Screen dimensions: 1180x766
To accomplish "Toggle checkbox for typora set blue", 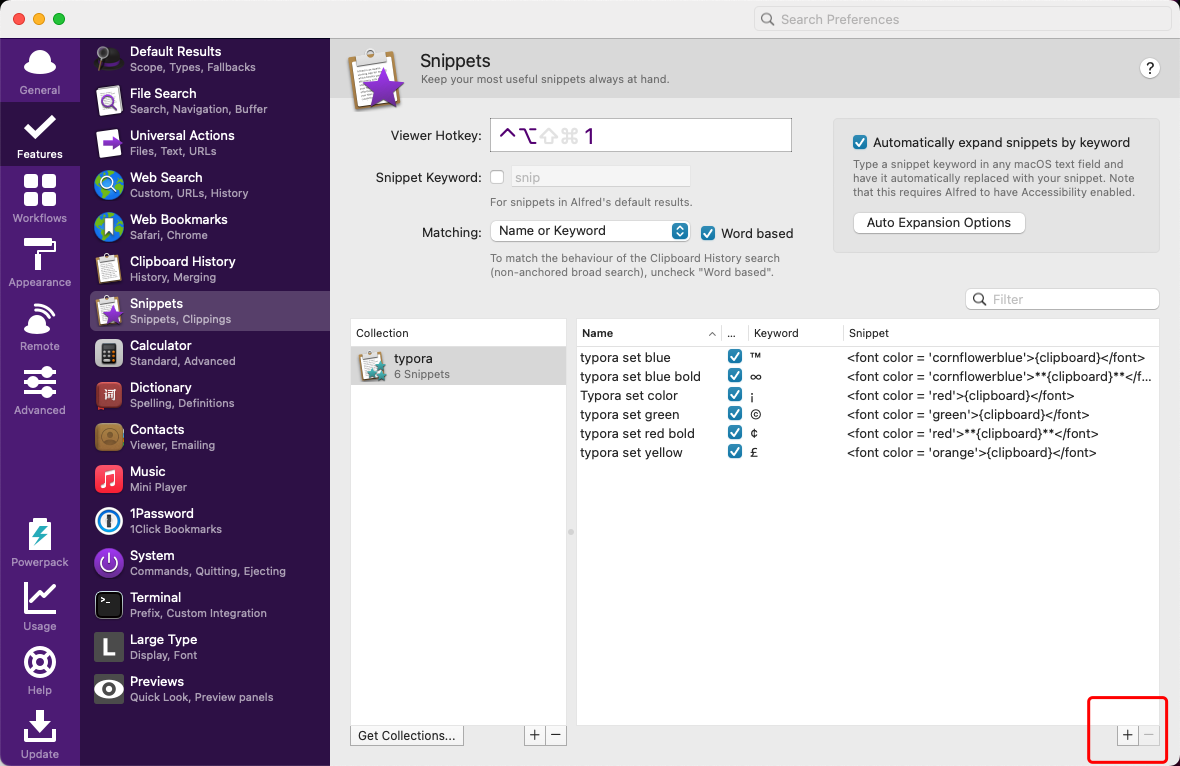I will [x=734, y=357].
